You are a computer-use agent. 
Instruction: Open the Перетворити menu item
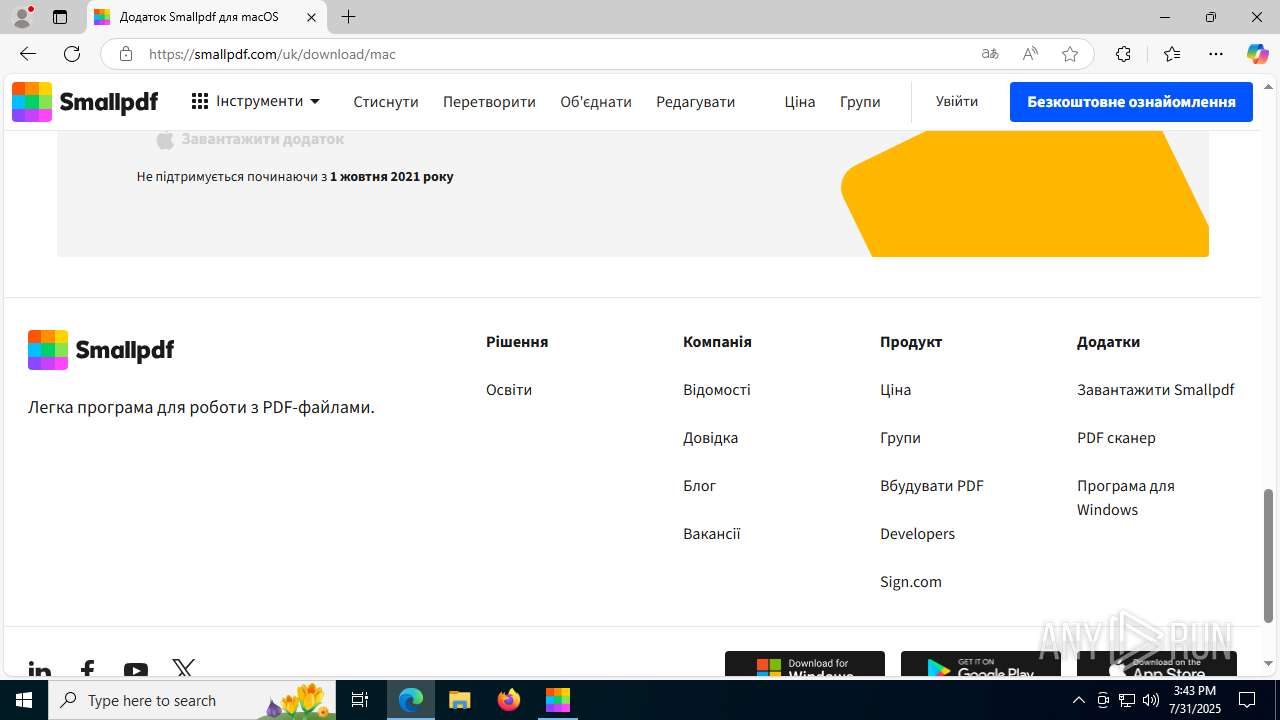(x=489, y=102)
